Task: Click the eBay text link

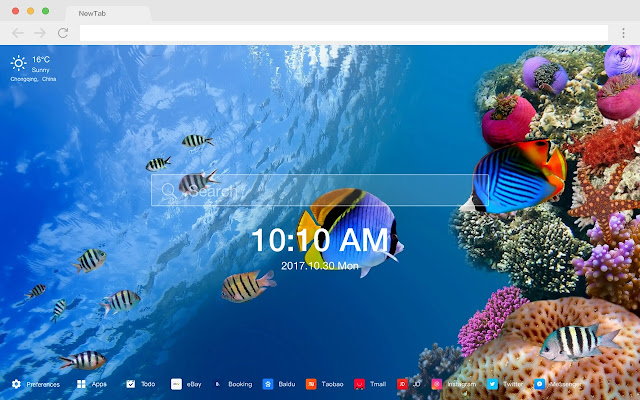Action: 194,384
